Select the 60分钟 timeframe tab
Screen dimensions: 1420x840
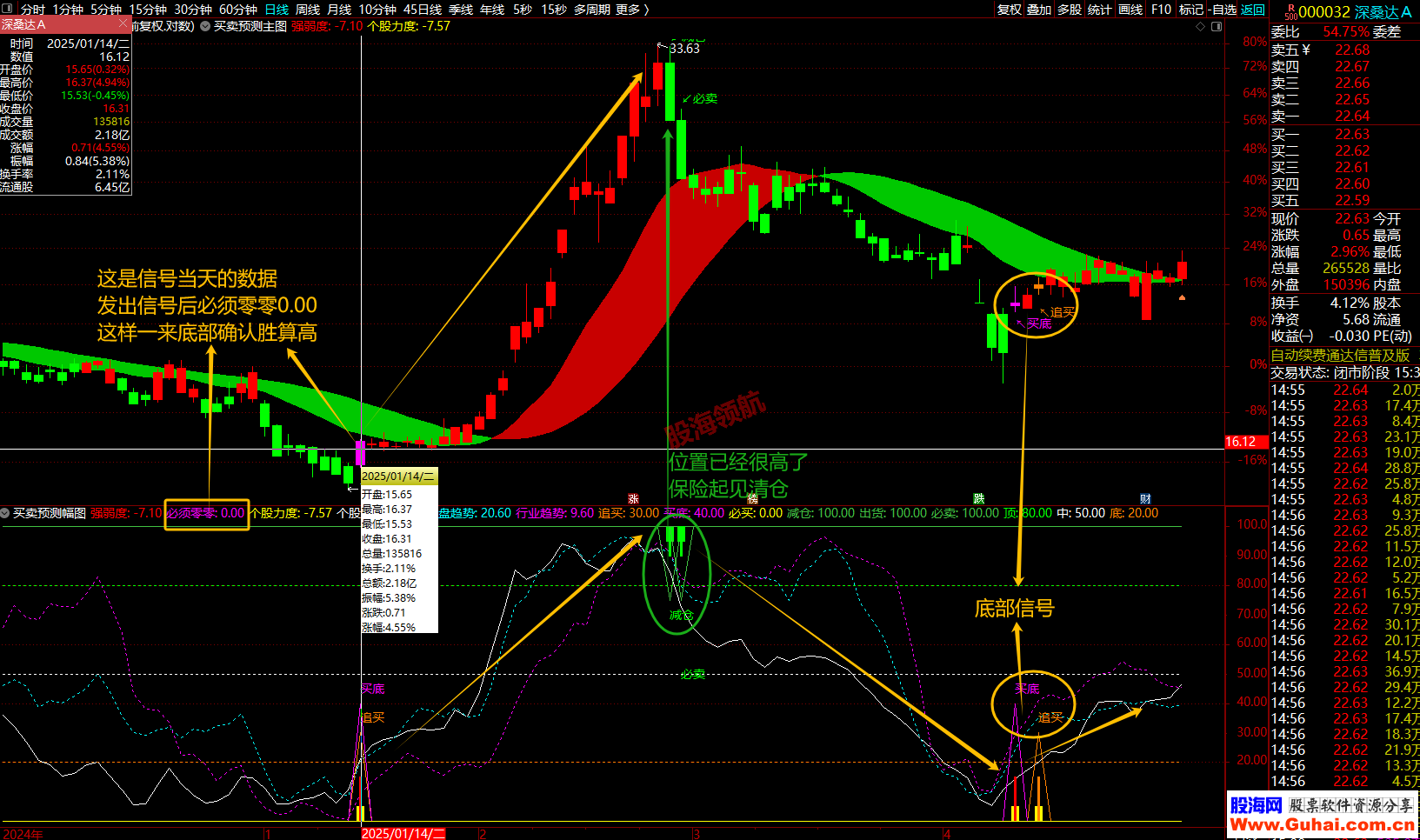237,10
